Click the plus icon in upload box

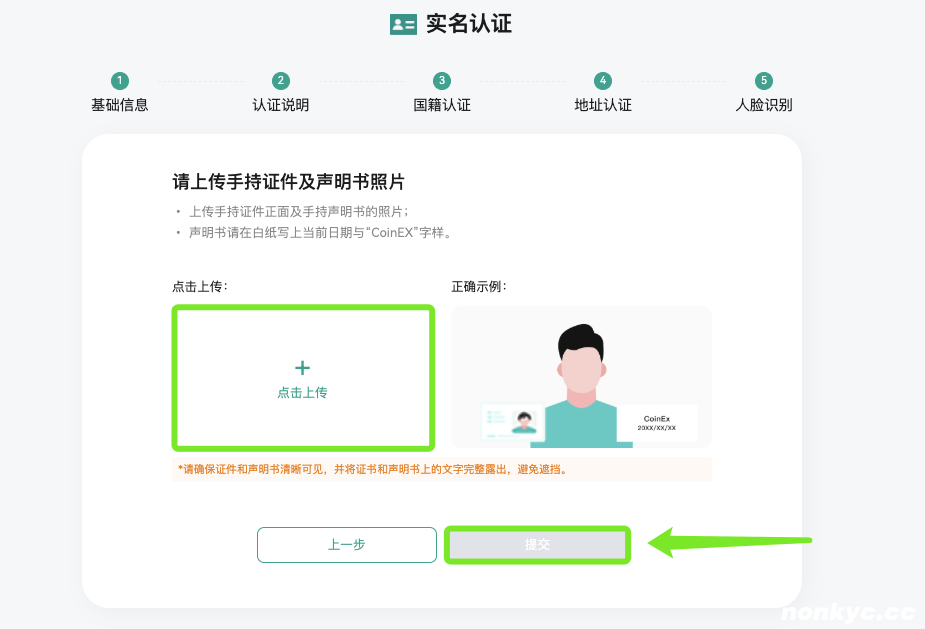(x=302, y=369)
